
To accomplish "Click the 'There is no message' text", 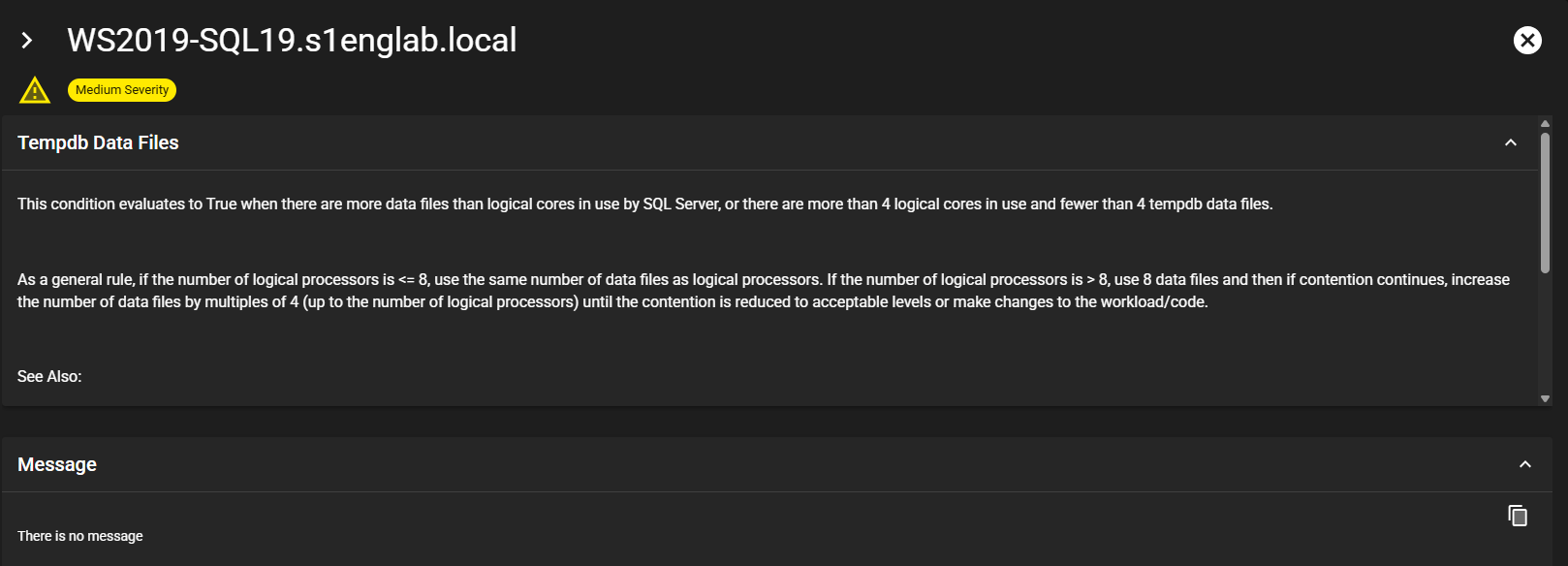I will pos(80,536).
